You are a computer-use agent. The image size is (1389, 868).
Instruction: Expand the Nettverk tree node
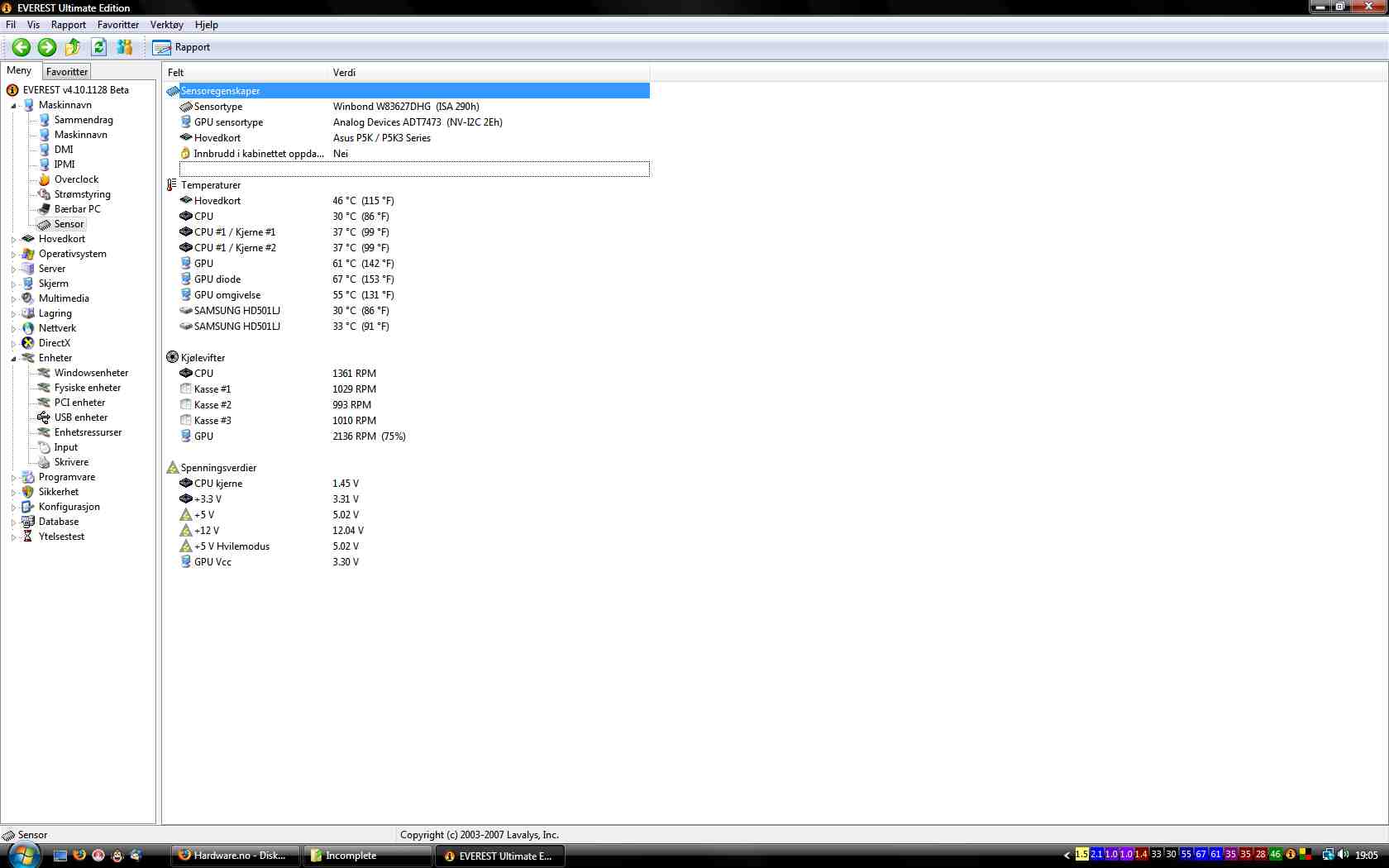[x=13, y=329]
